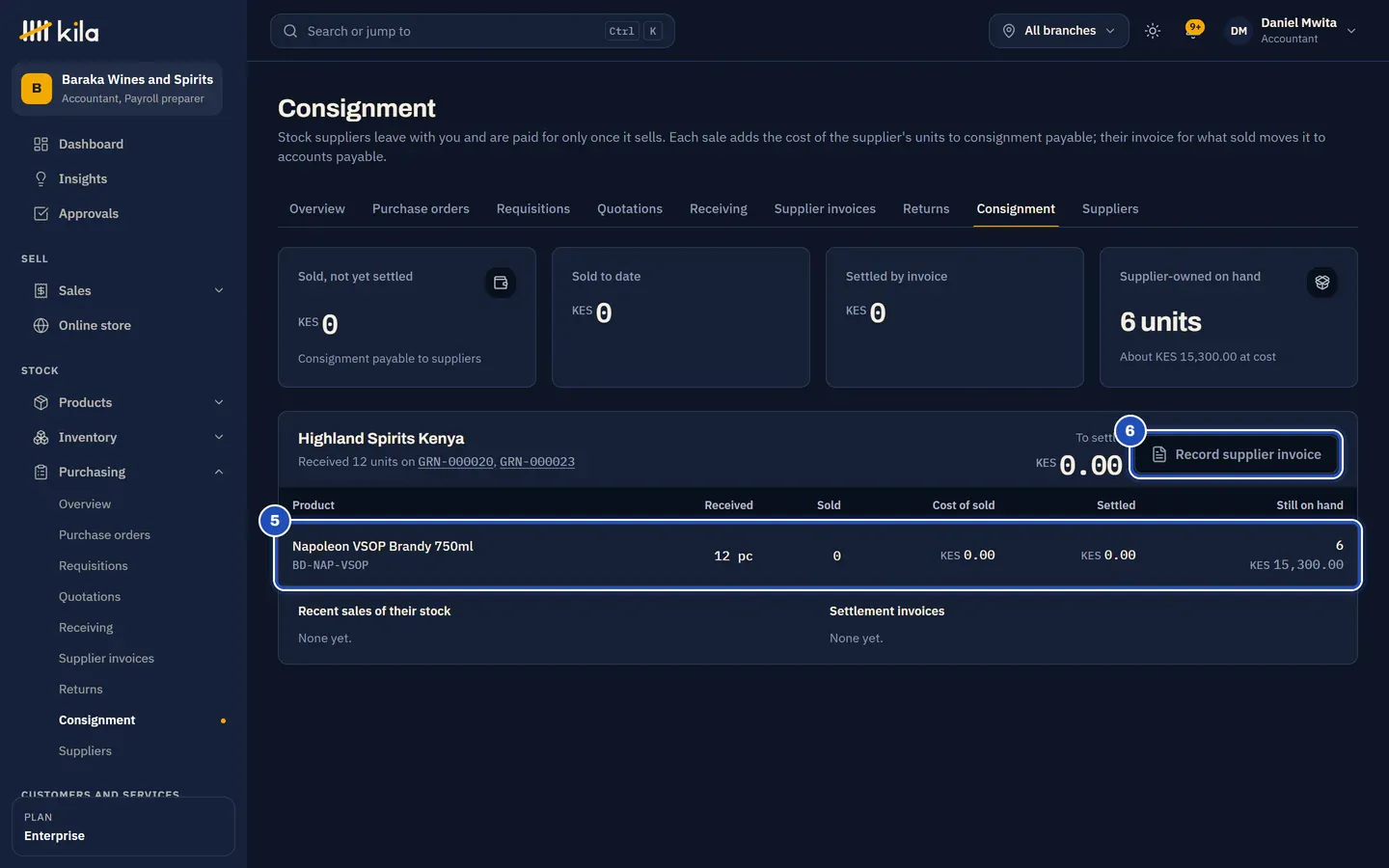Image resolution: width=1389 pixels, height=868 pixels.
Task: Switch to the Supplier invoices tab
Action: (825, 208)
